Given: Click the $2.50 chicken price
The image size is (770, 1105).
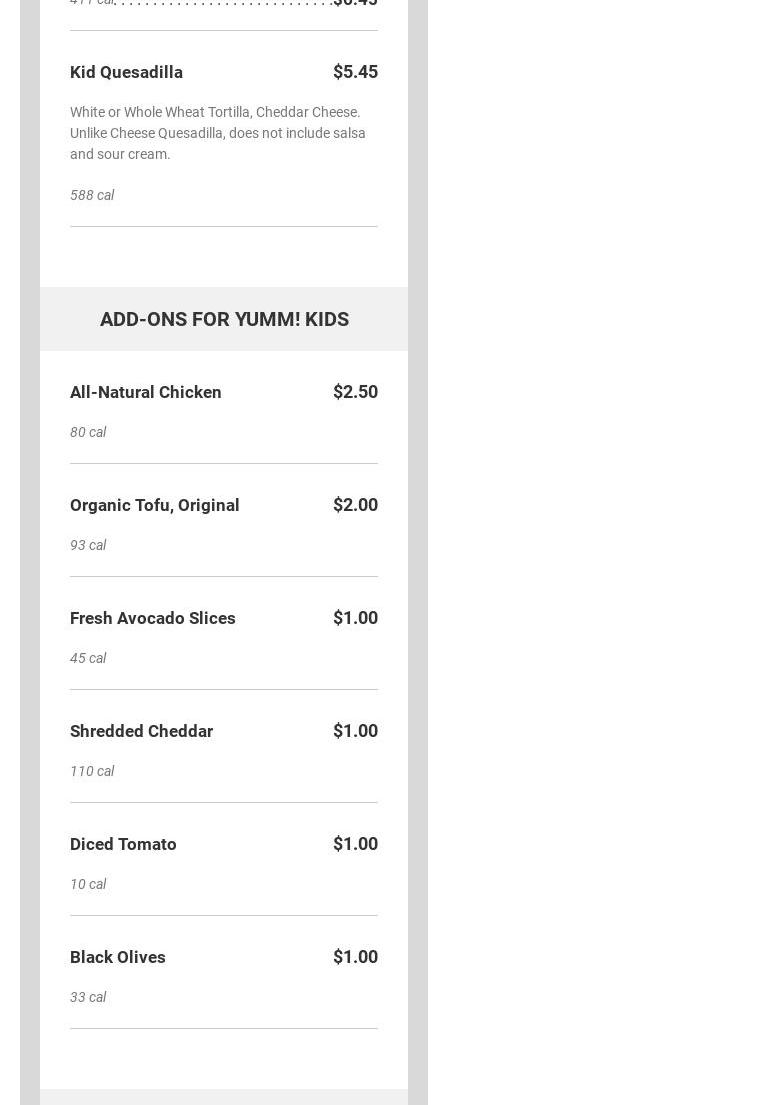Looking at the screenshot, I should [355, 392].
